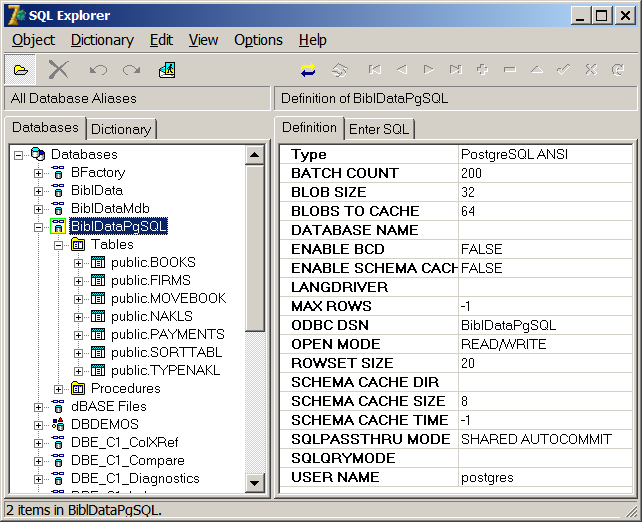Click the Delete (X) toolbar icon

[x=59, y=70]
